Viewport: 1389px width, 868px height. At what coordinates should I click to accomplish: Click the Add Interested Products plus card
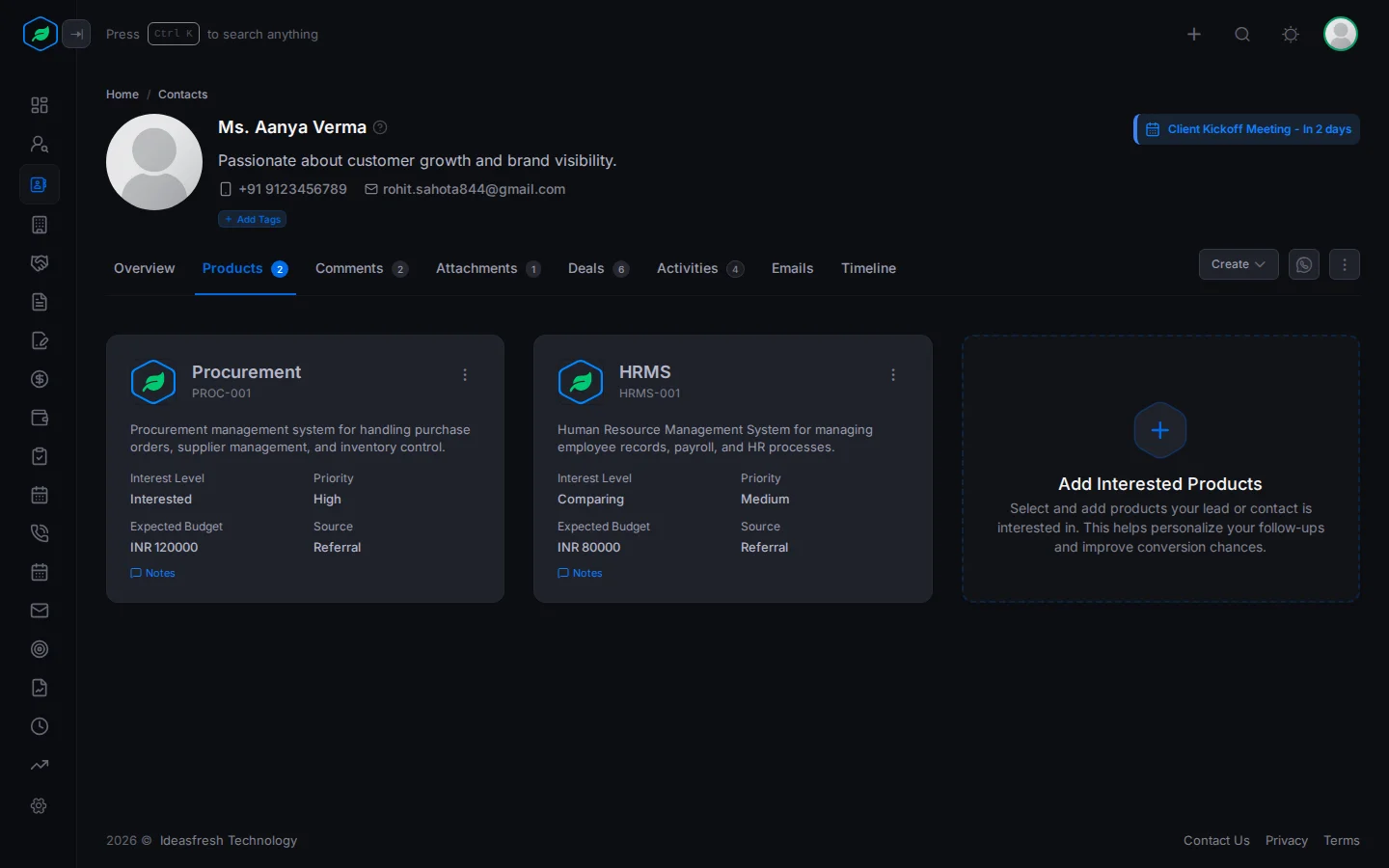(x=1160, y=469)
